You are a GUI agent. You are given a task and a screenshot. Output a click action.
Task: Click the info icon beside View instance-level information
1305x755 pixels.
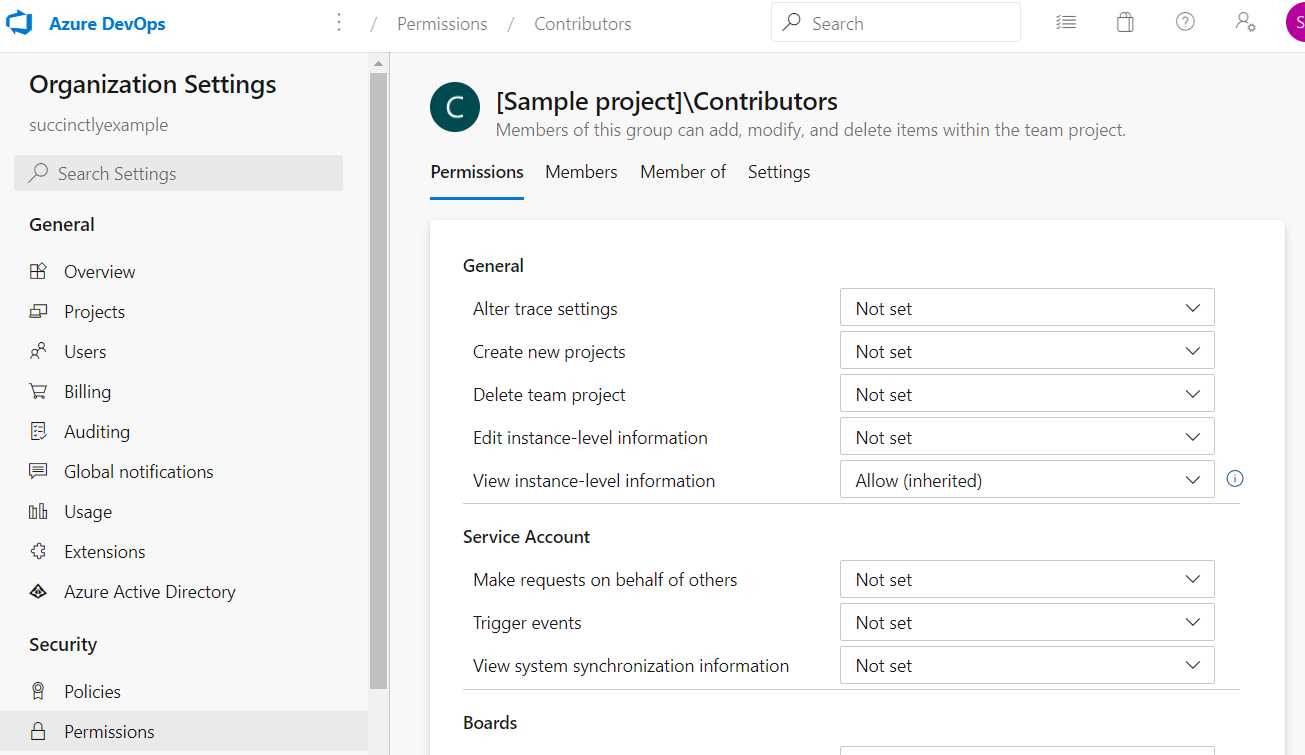coord(1234,478)
